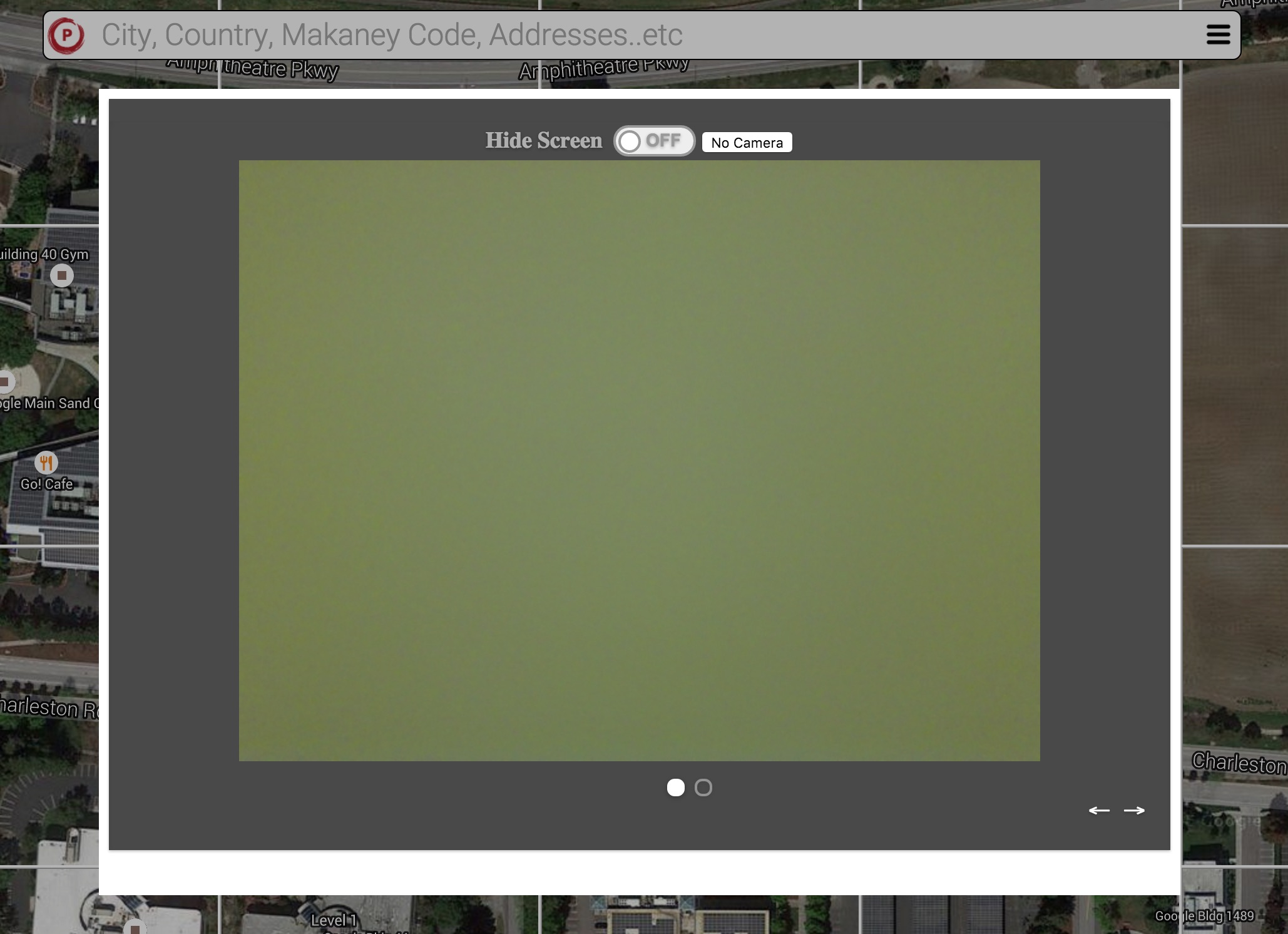
Task: Select the first carousel dot indicator
Action: [x=675, y=788]
